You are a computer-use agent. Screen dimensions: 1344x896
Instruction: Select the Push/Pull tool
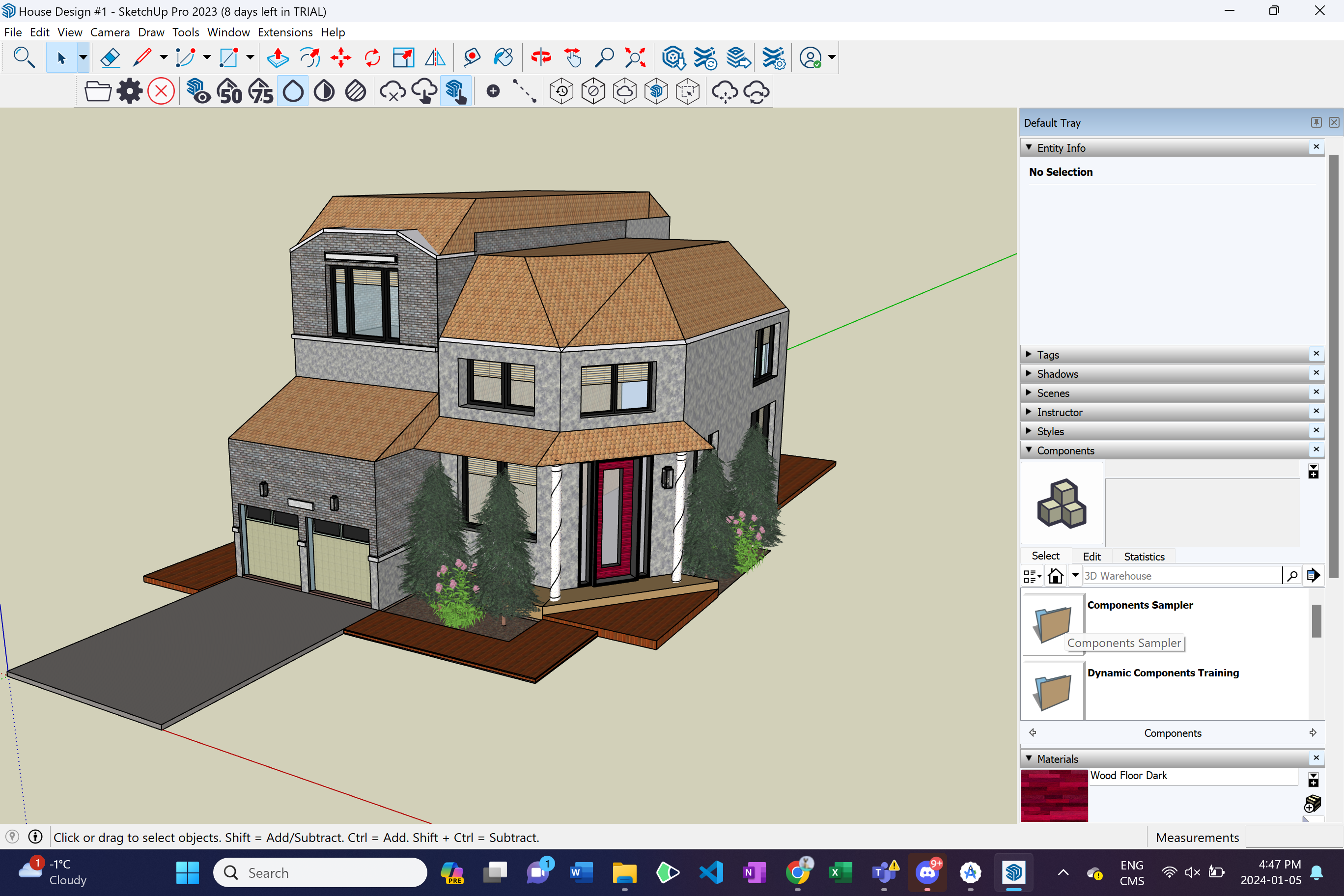pos(278,57)
